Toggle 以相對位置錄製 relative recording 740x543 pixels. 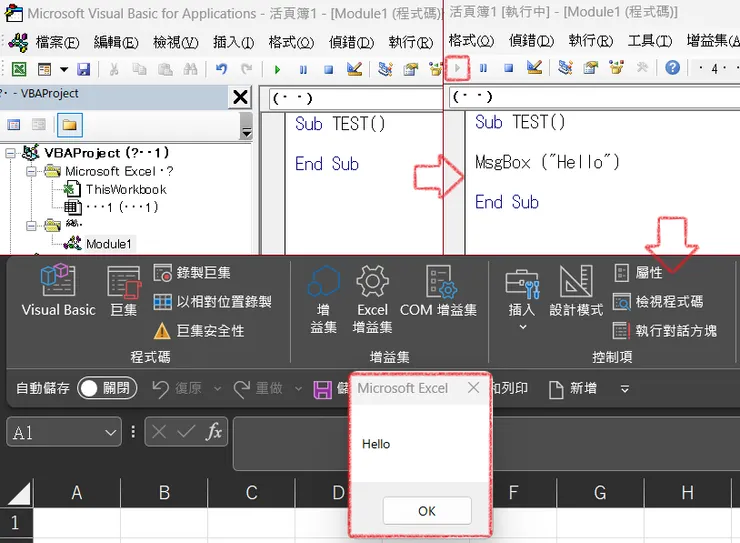(212, 302)
